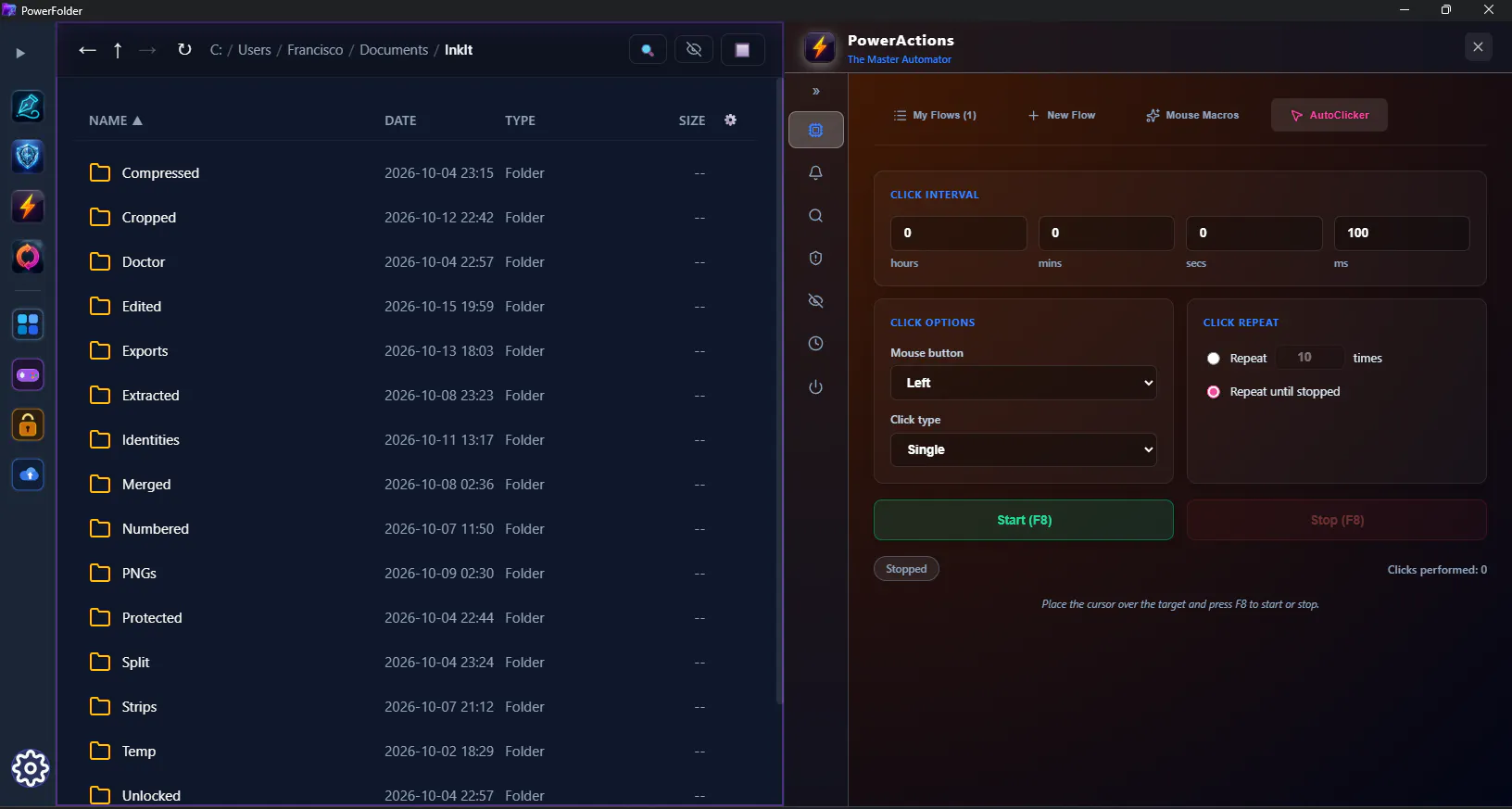Click the magnifier search button in the file toolbar

point(648,50)
